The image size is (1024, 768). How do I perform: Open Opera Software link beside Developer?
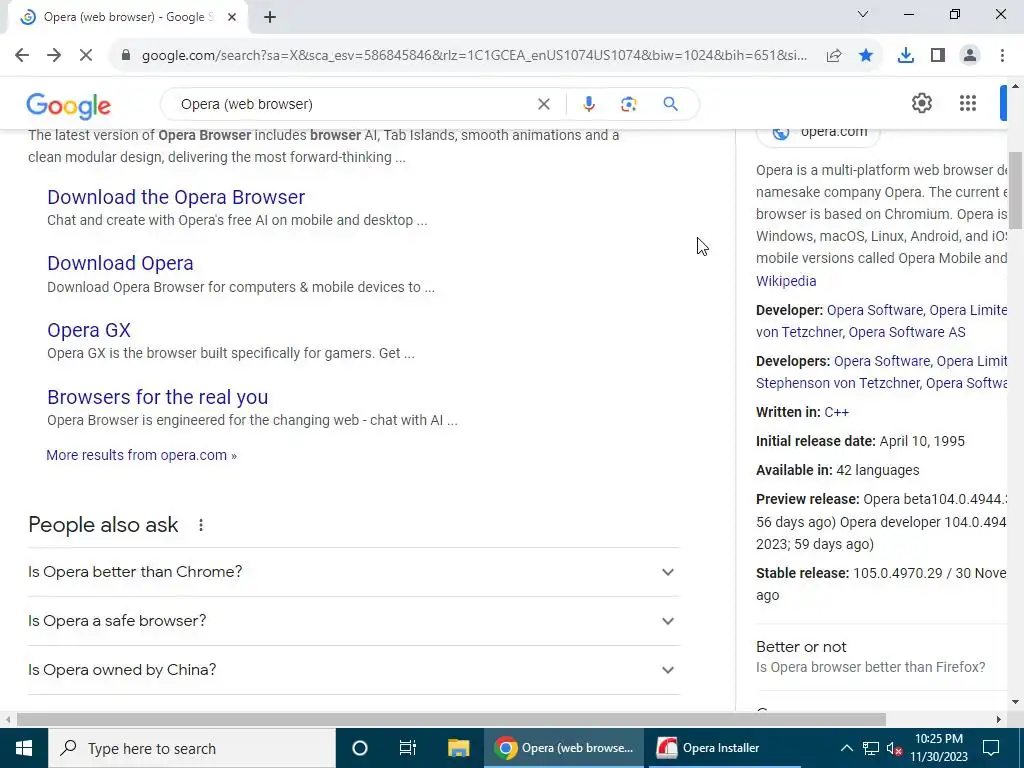pos(874,310)
